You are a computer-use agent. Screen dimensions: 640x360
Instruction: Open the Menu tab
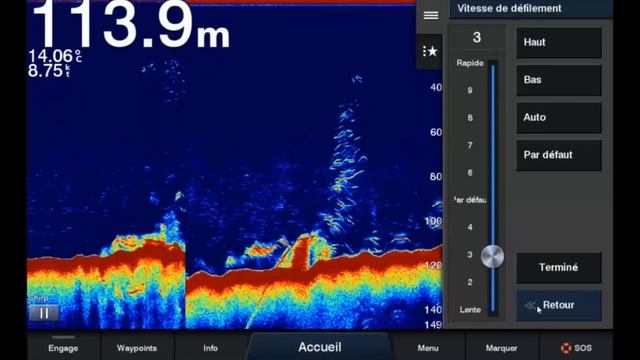[428, 348]
